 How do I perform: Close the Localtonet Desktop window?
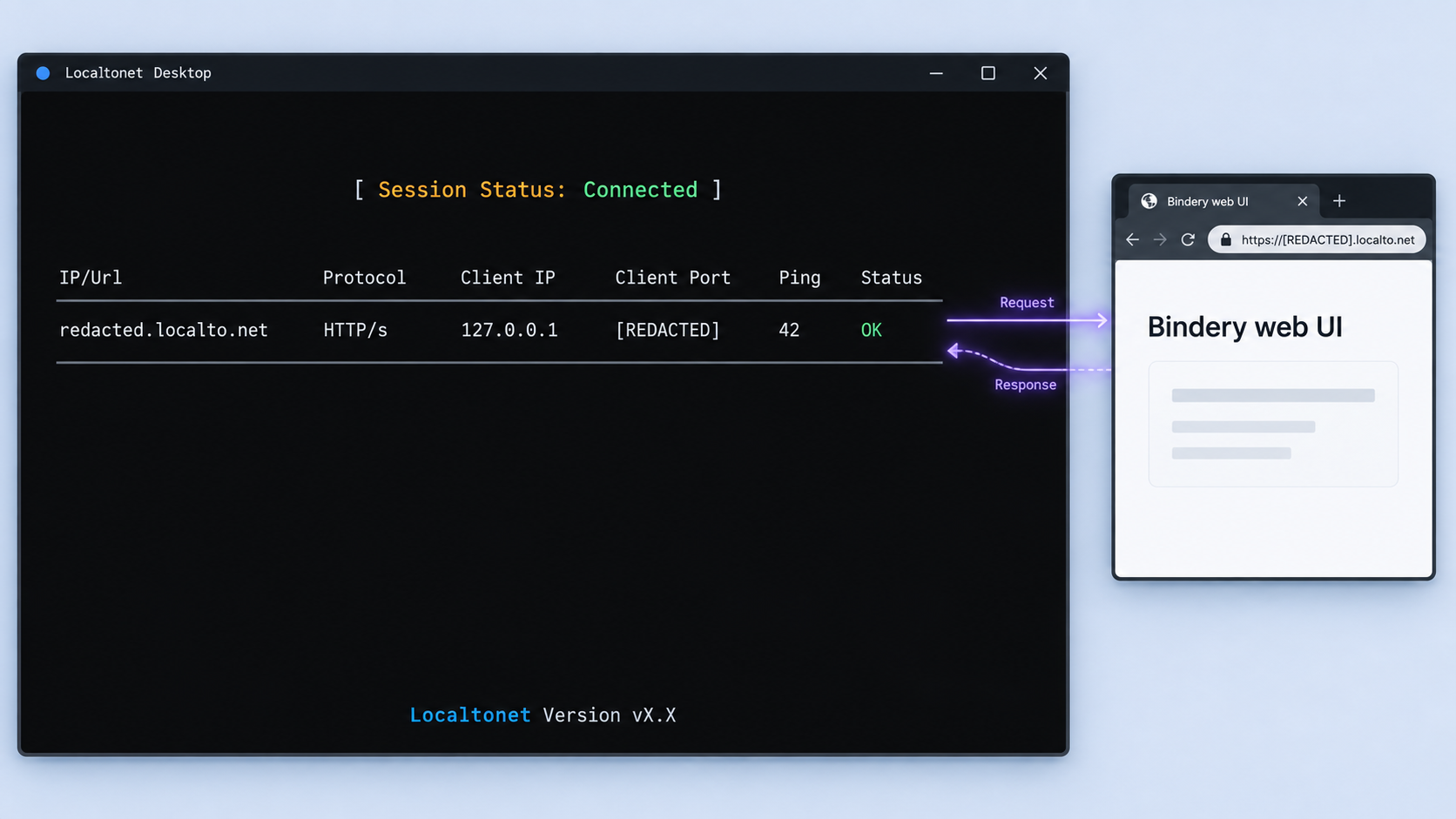(1040, 73)
